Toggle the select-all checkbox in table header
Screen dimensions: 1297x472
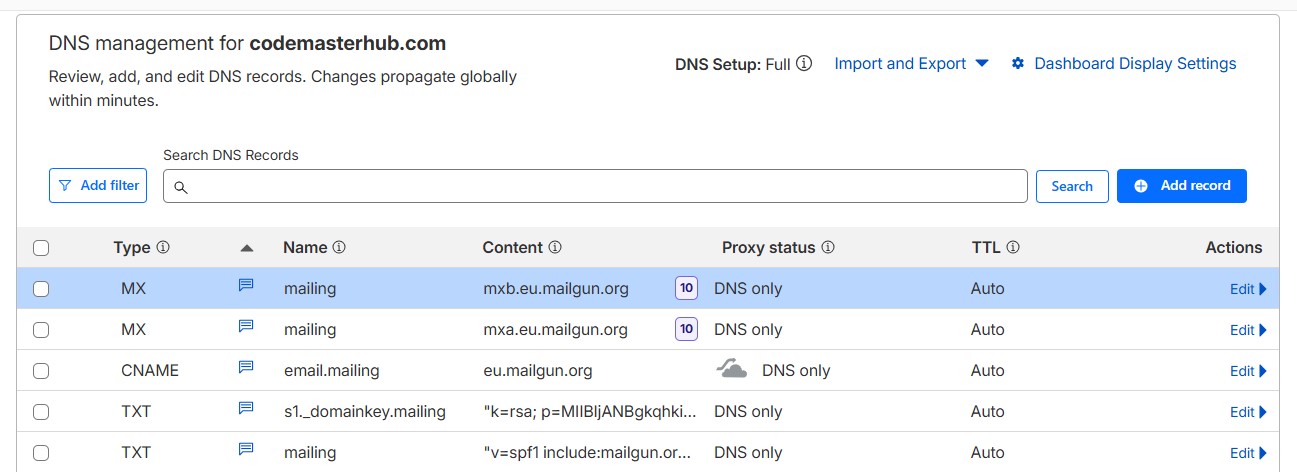pos(41,248)
